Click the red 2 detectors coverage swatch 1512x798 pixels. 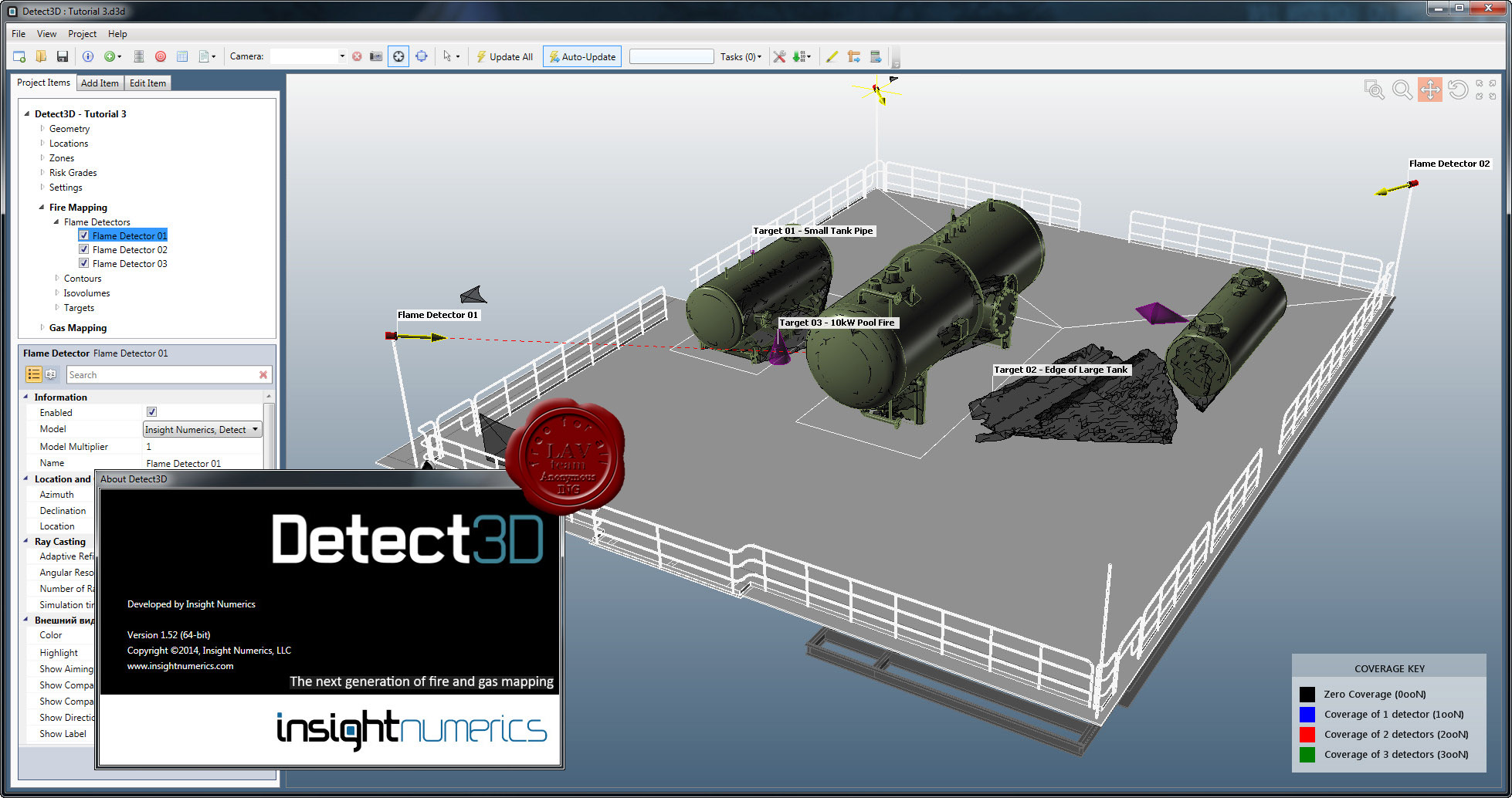[x=1307, y=734]
